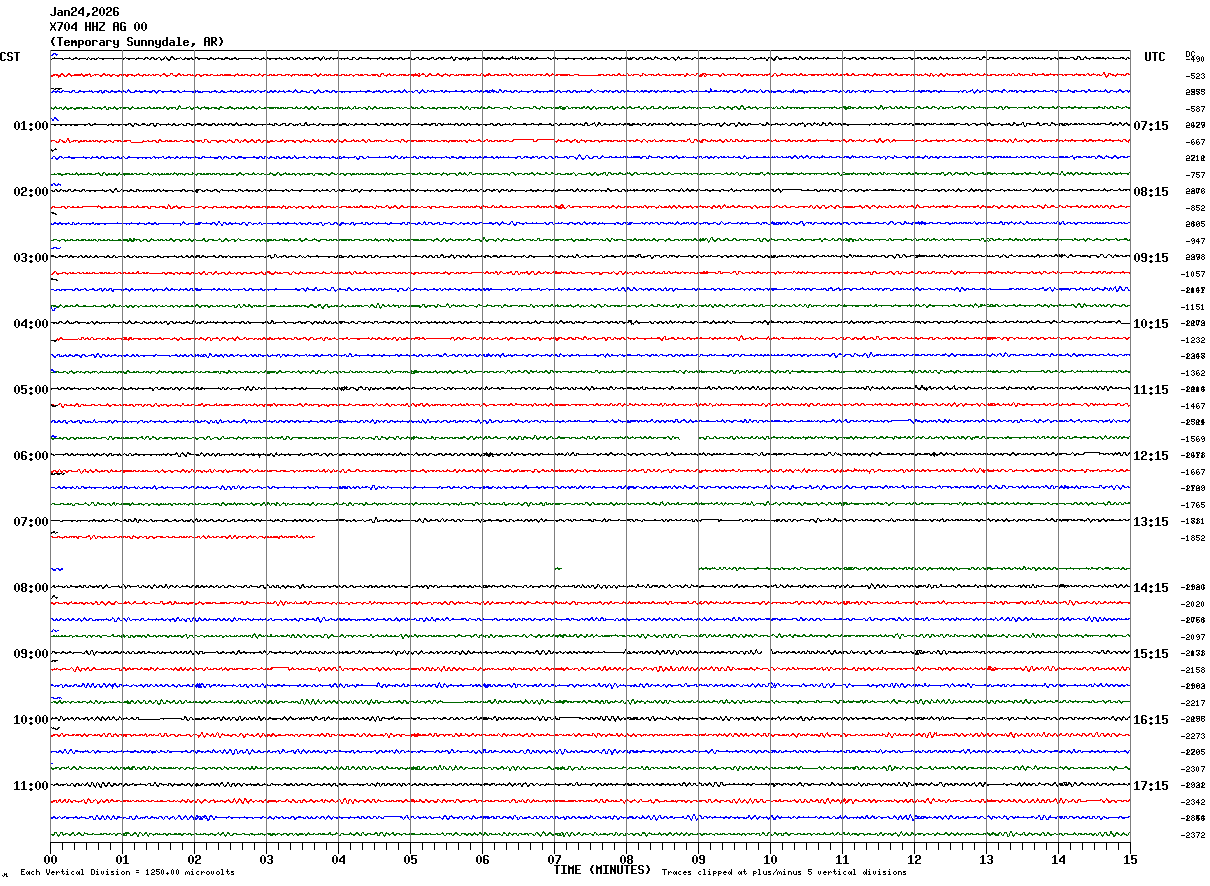Click the 07:15 UTC time label
The width and height of the screenshot is (1210, 886).
tap(1151, 126)
